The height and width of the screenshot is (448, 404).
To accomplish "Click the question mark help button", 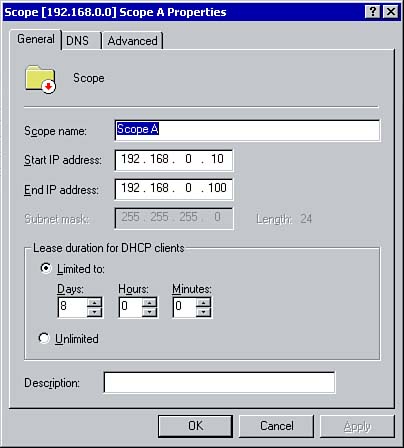I will tap(373, 12).
